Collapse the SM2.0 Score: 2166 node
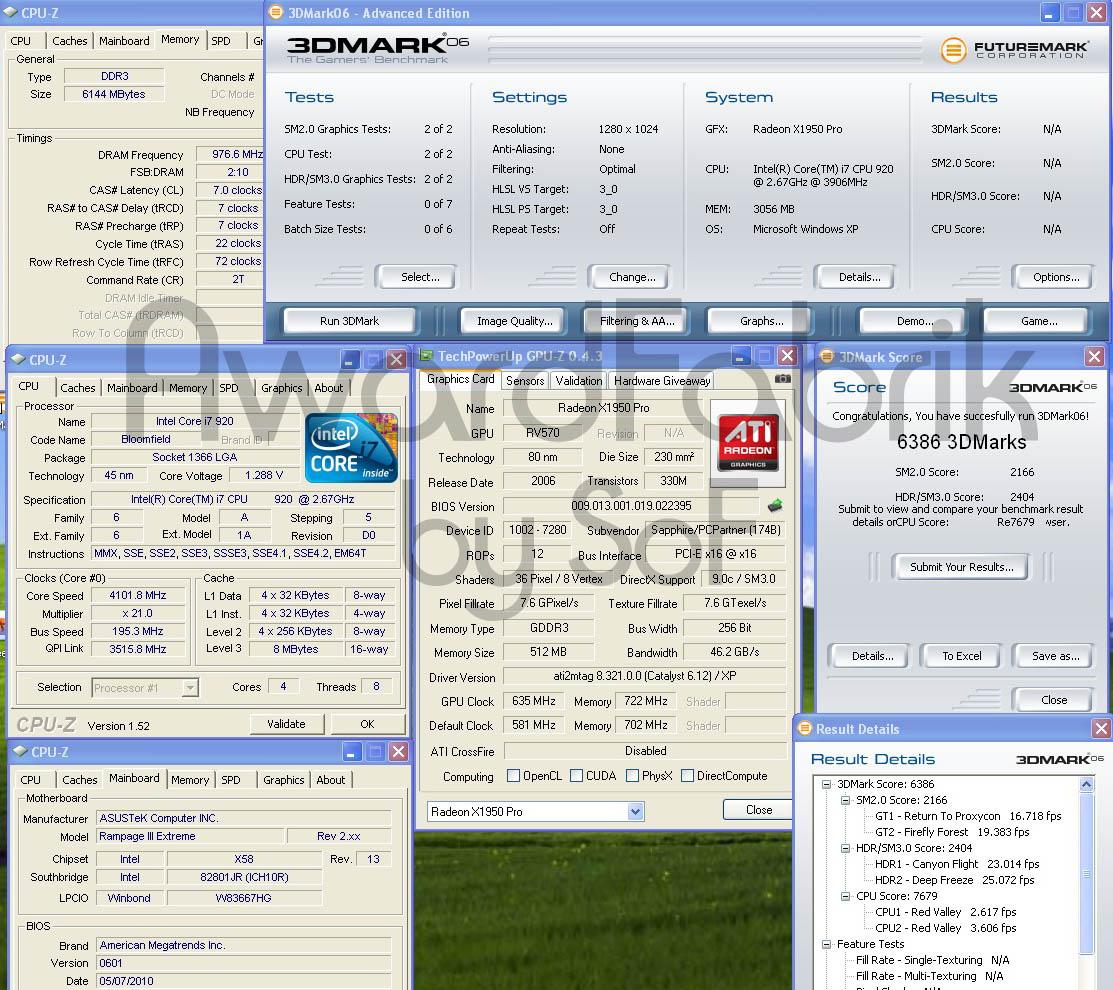 tap(845, 800)
